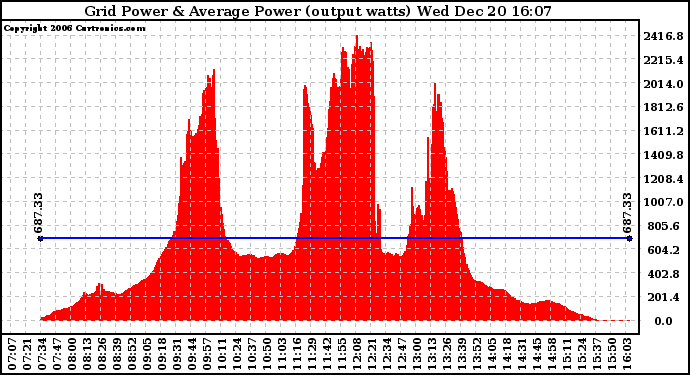Click the x-axis time label '07:07'
690x375 pixels.
12,354
